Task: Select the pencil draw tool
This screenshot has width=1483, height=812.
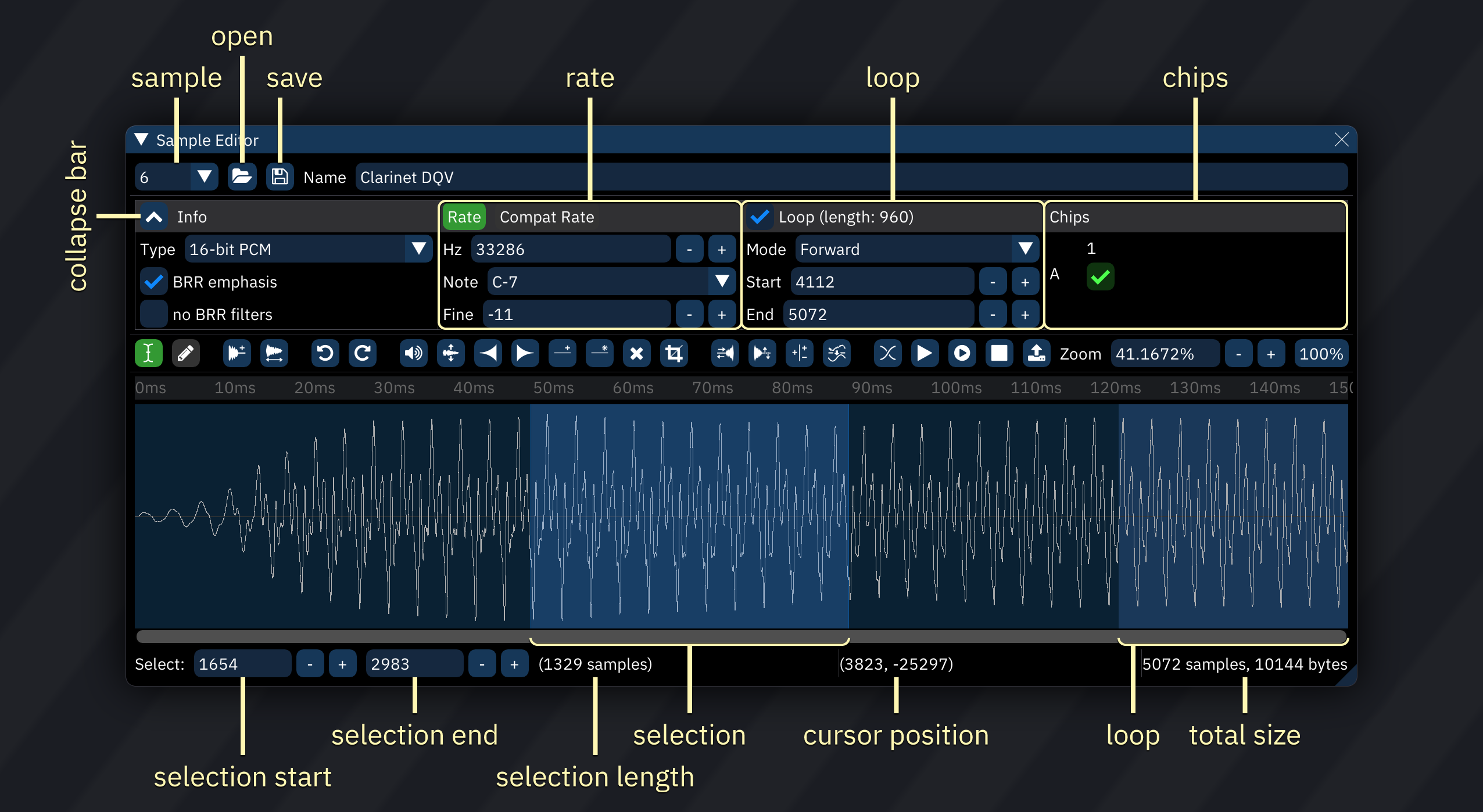Action: coord(186,353)
